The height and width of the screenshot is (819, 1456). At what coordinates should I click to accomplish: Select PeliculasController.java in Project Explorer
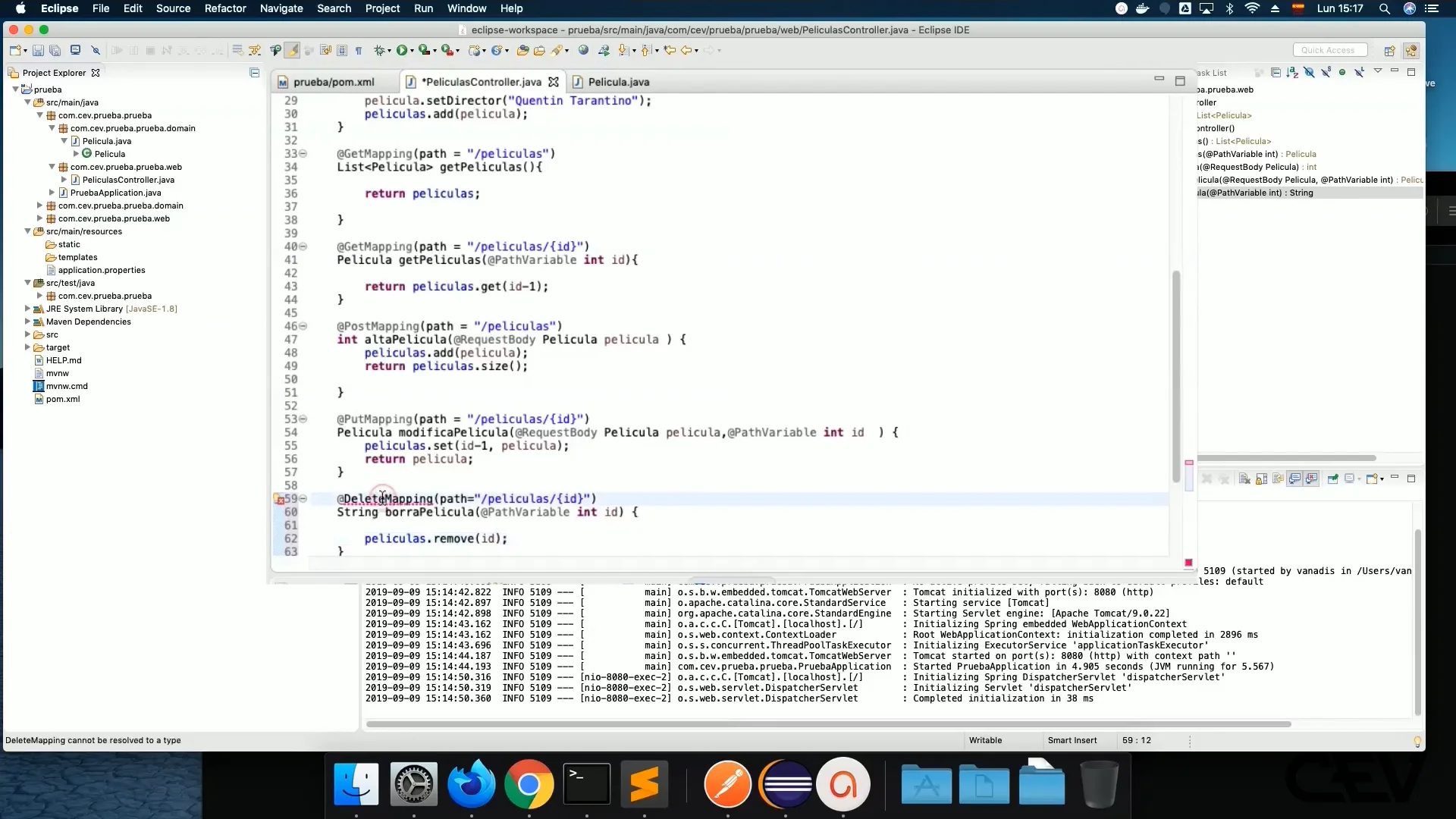[128, 180]
